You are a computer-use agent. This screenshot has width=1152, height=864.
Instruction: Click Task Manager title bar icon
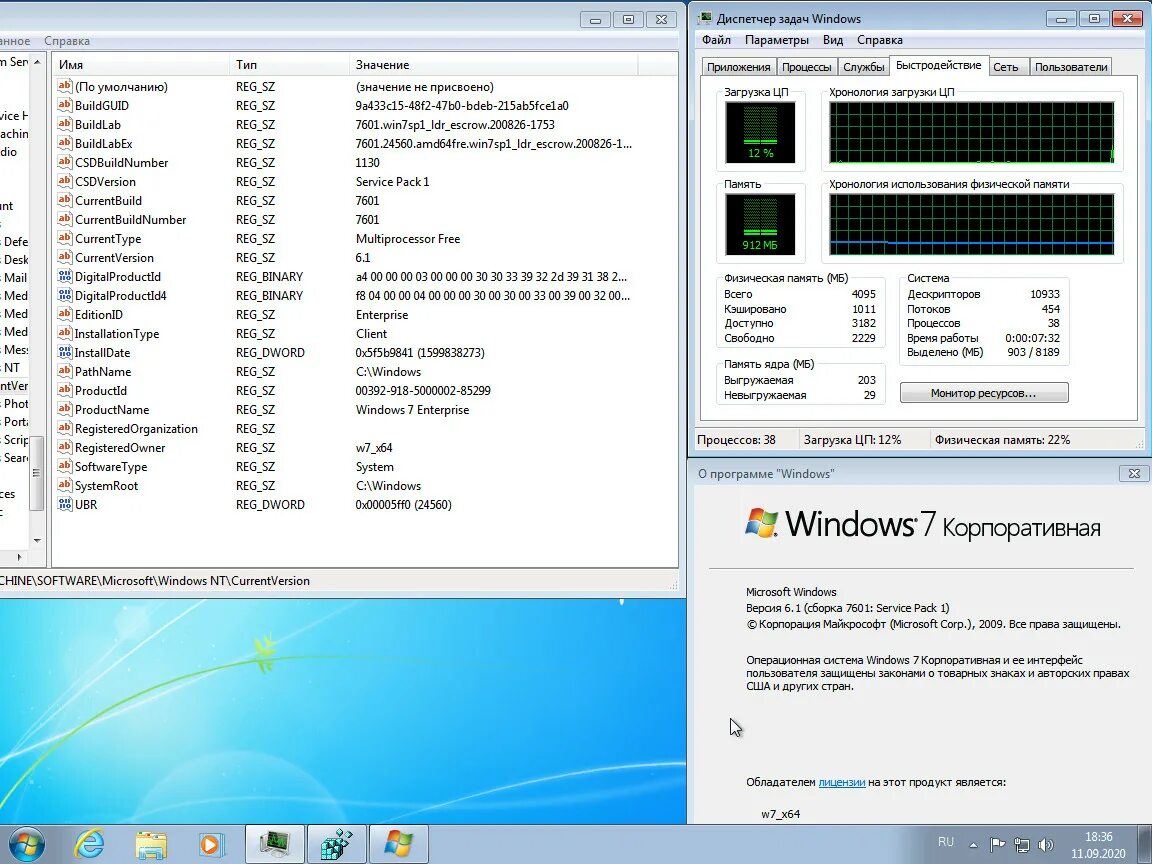[x=705, y=18]
